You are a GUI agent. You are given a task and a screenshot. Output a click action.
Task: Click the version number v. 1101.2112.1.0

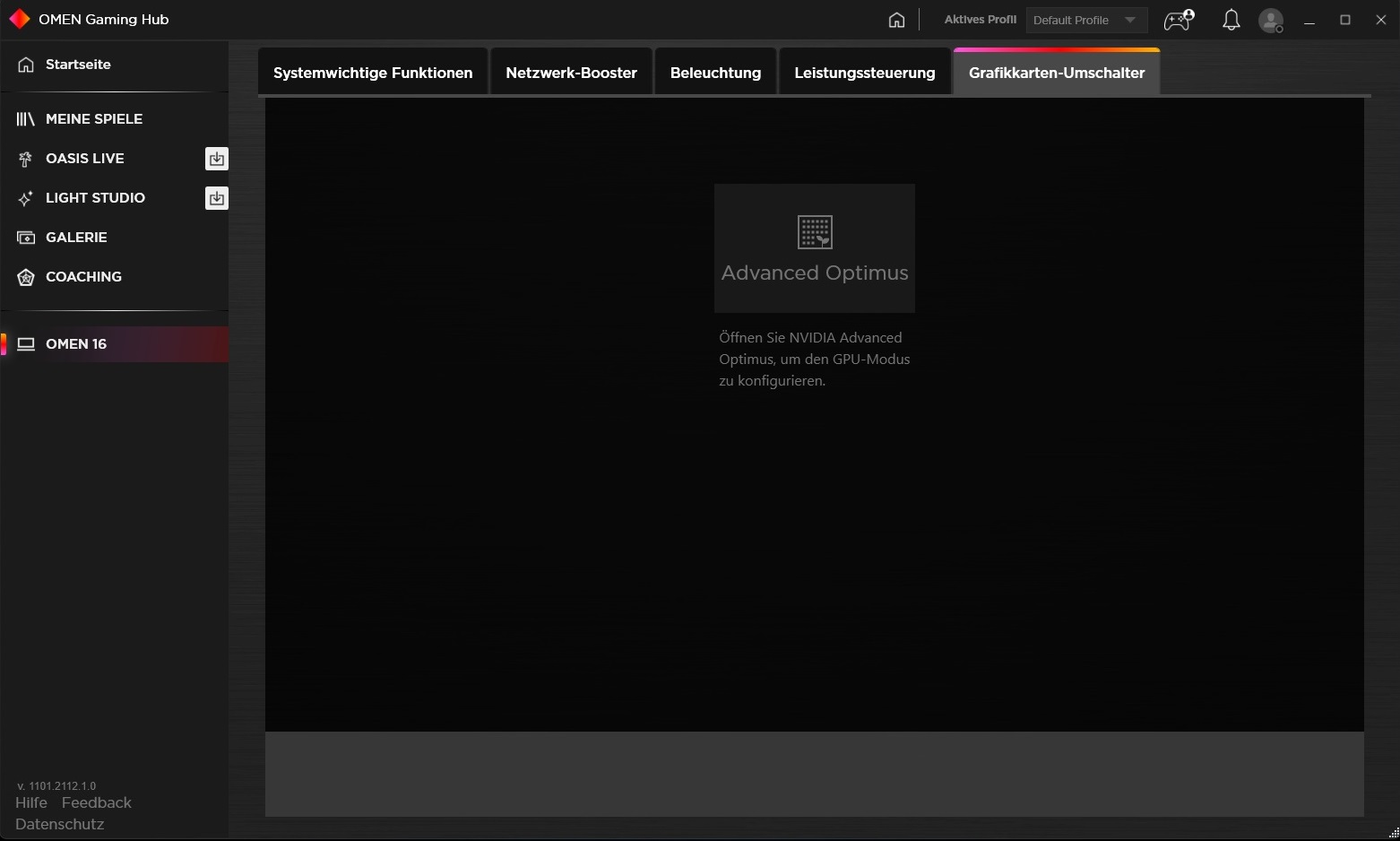click(x=56, y=785)
